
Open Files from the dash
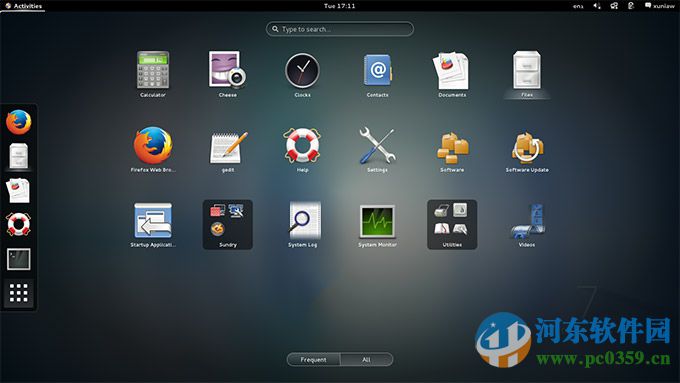click(19, 156)
